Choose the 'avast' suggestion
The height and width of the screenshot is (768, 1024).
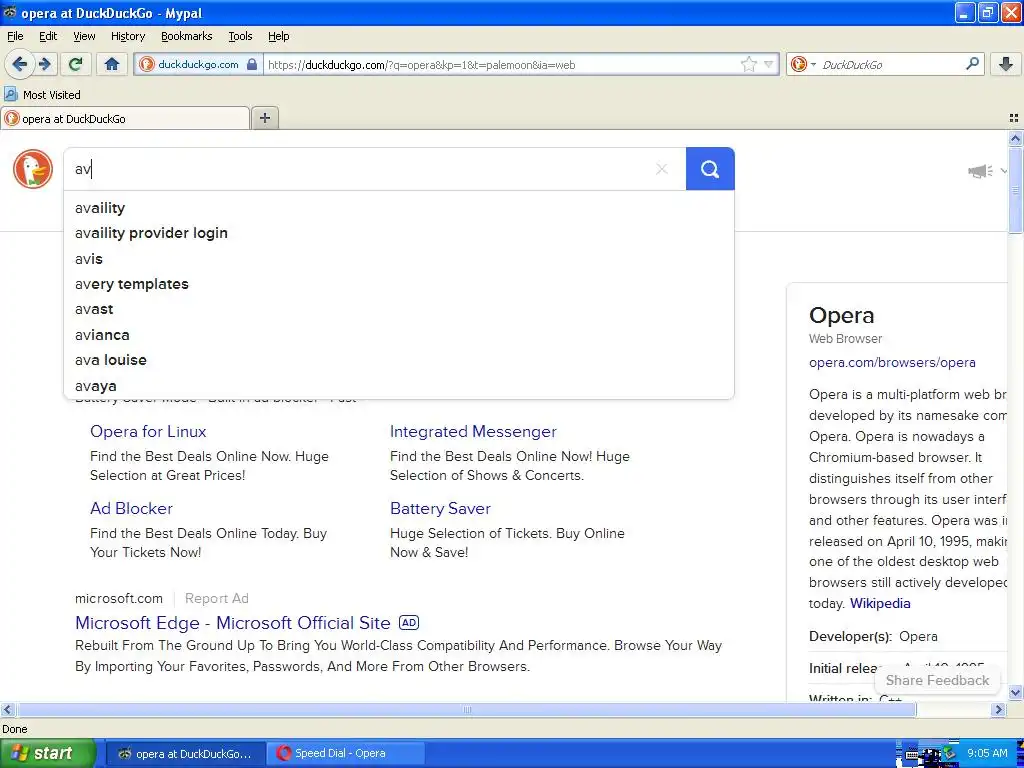399,309
